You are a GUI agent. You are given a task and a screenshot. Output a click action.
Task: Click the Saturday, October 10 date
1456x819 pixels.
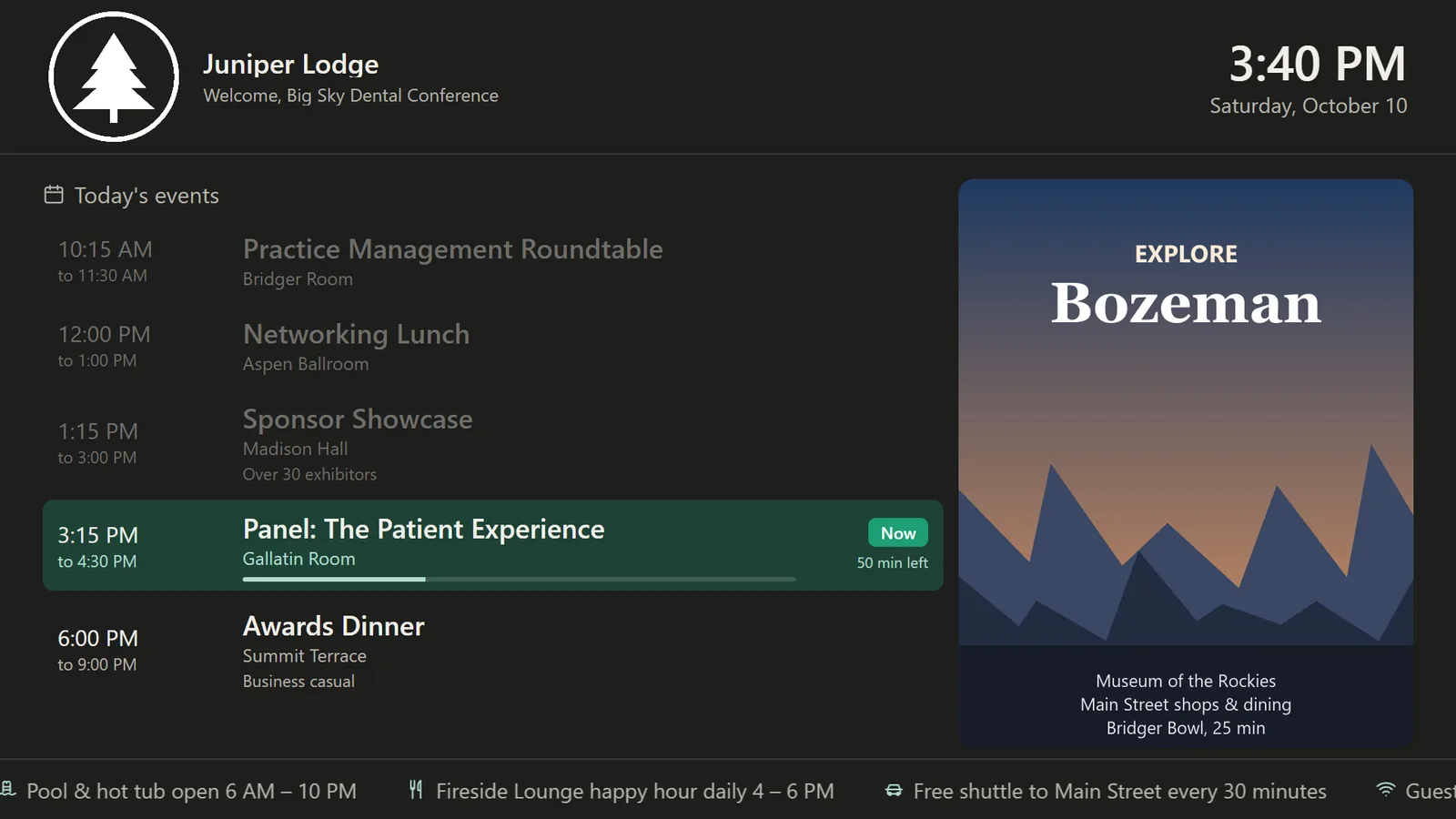[x=1309, y=106]
